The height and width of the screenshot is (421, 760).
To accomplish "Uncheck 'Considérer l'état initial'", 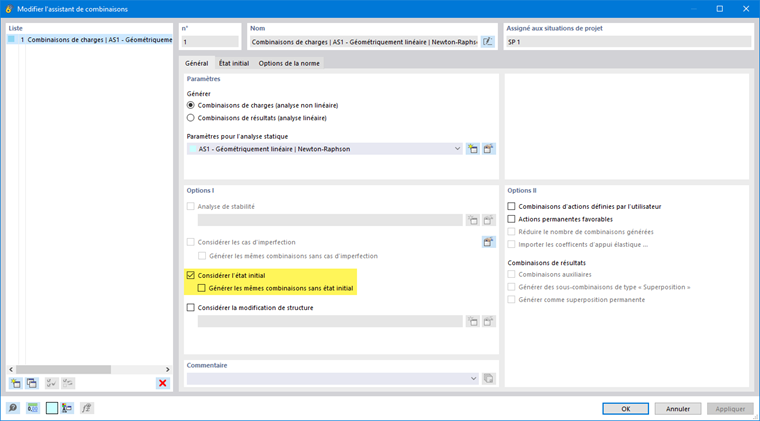I will click(x=190, y=275).
